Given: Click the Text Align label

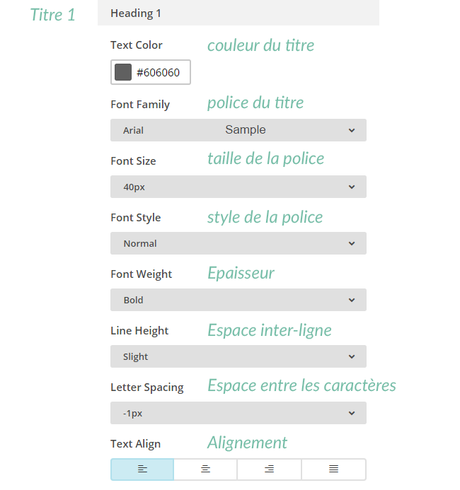Looking at the screenshot, I should (x=136, y=444).
